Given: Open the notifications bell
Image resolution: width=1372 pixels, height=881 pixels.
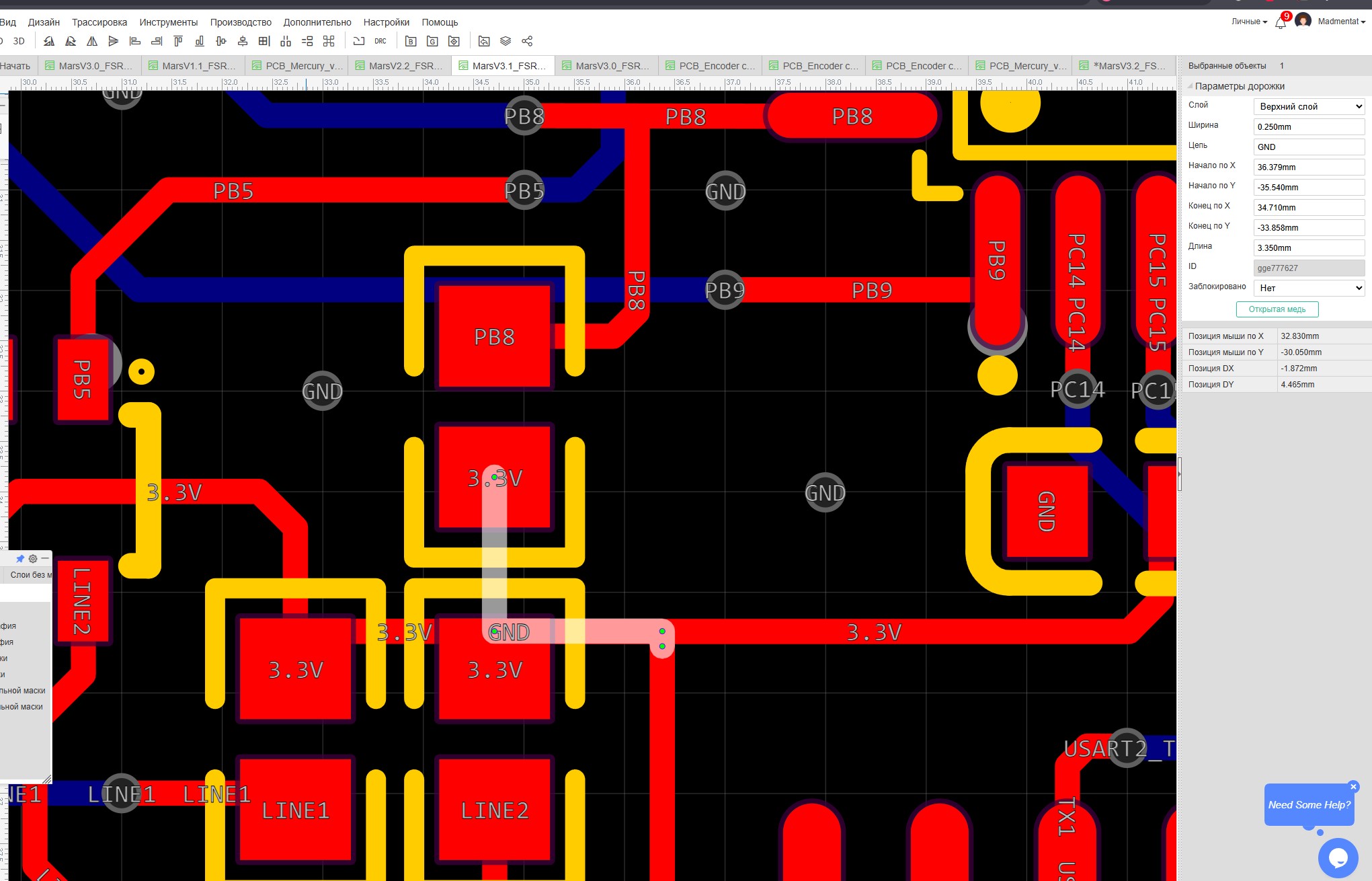Looking at the screenshot, I should (1281, 22).
